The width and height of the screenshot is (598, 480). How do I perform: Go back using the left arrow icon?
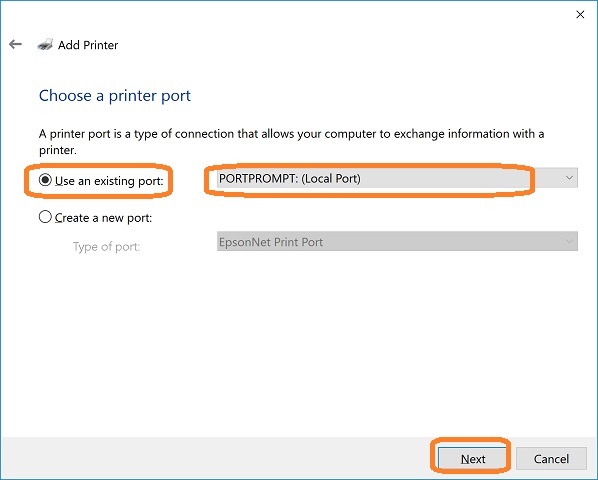click(x=15, y=45)
